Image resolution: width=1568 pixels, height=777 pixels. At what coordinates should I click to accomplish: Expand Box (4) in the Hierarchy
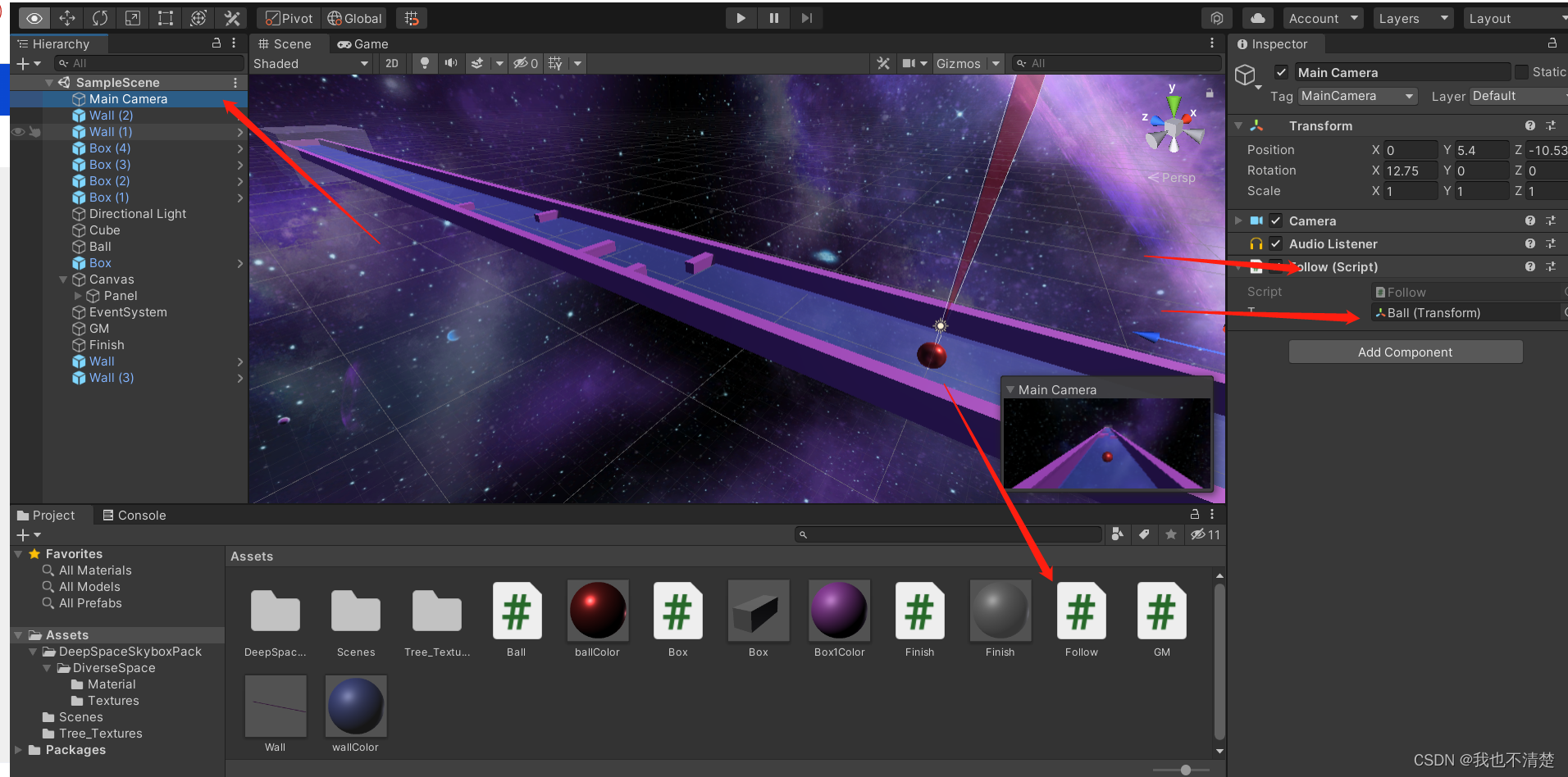[239, 148]
